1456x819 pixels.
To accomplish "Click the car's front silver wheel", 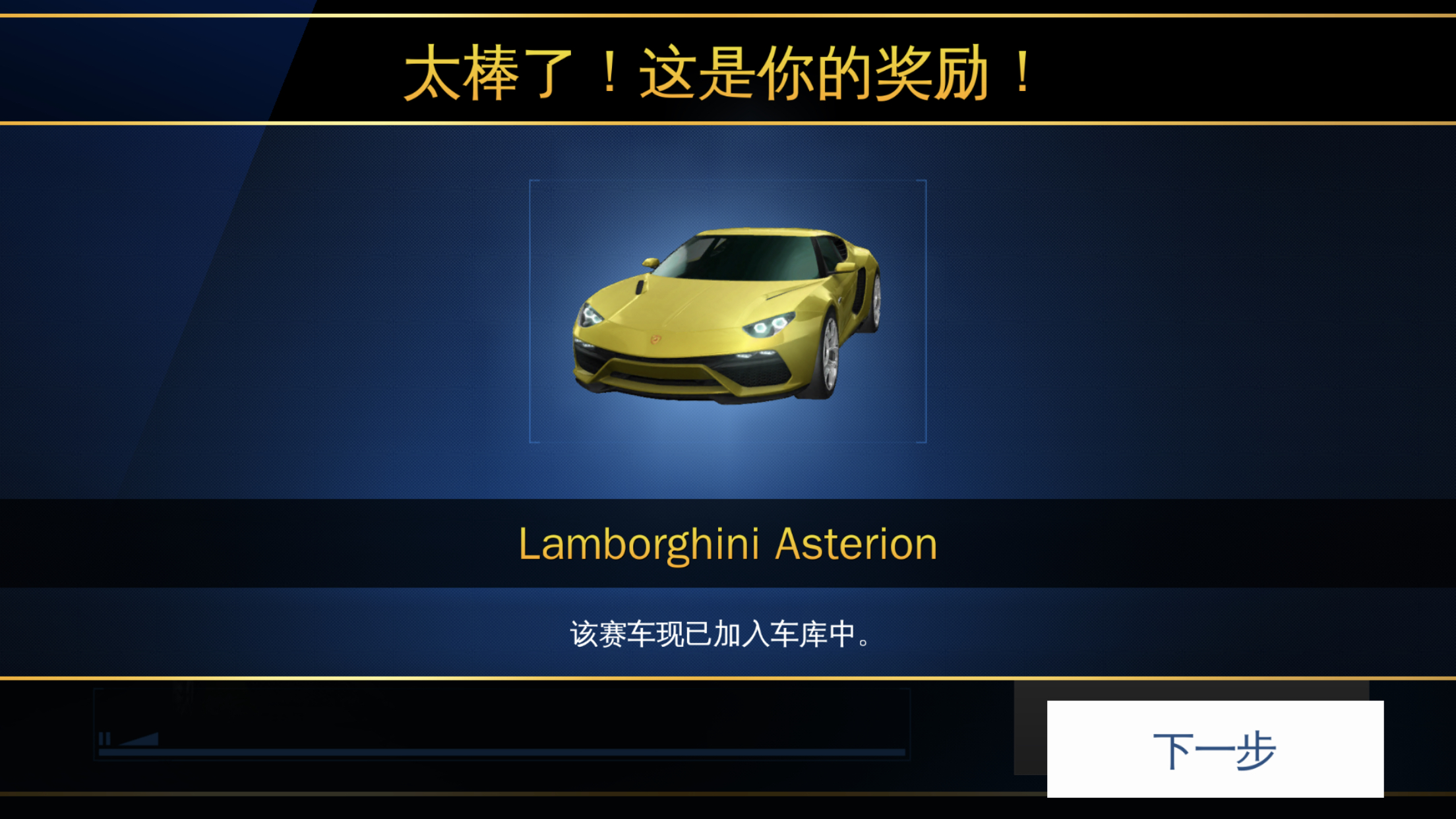I will coord(829,356).
